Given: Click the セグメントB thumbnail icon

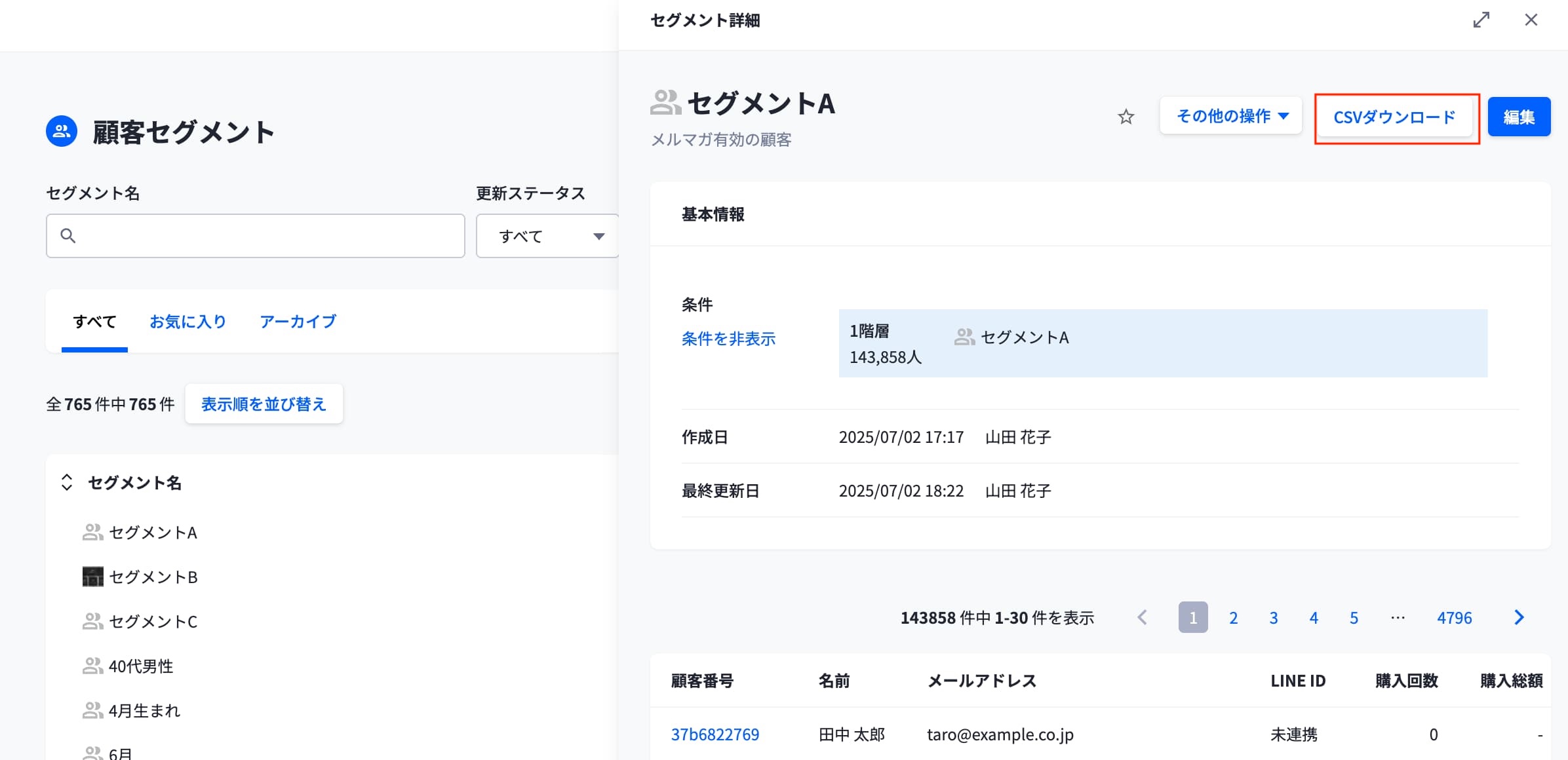Looking at the screenshot, I should [x=92, y=577].
